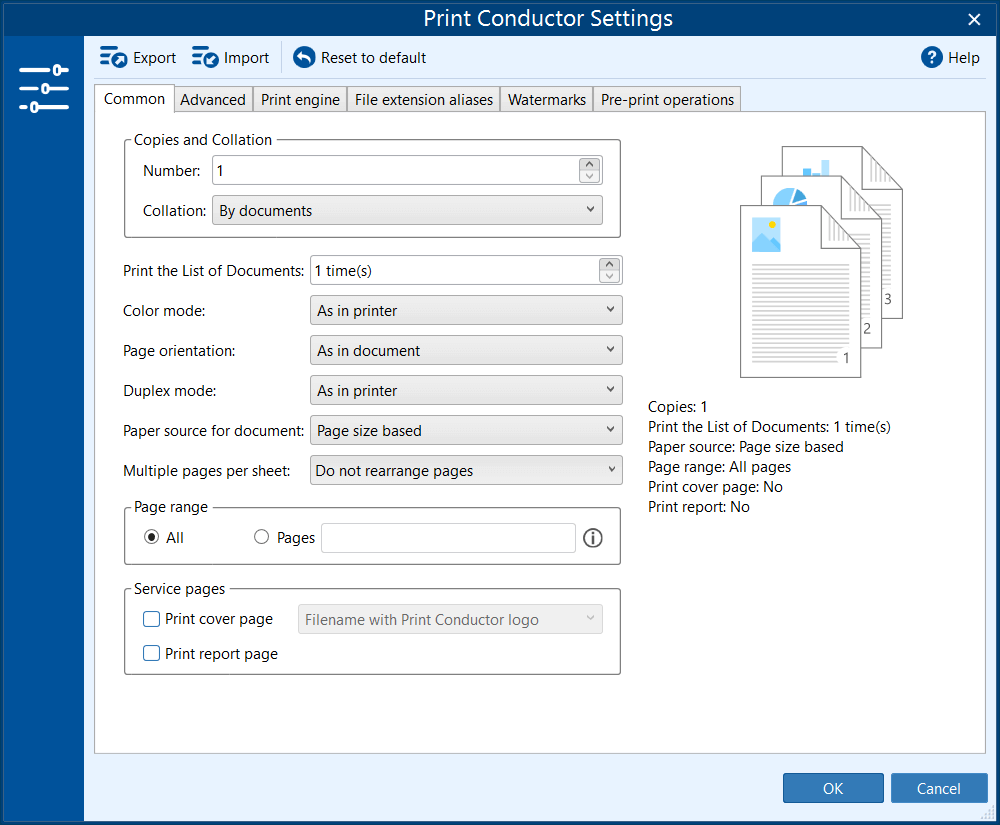Open the Collation dropdown
The image size is (1000, 825).
coord(407,211)
